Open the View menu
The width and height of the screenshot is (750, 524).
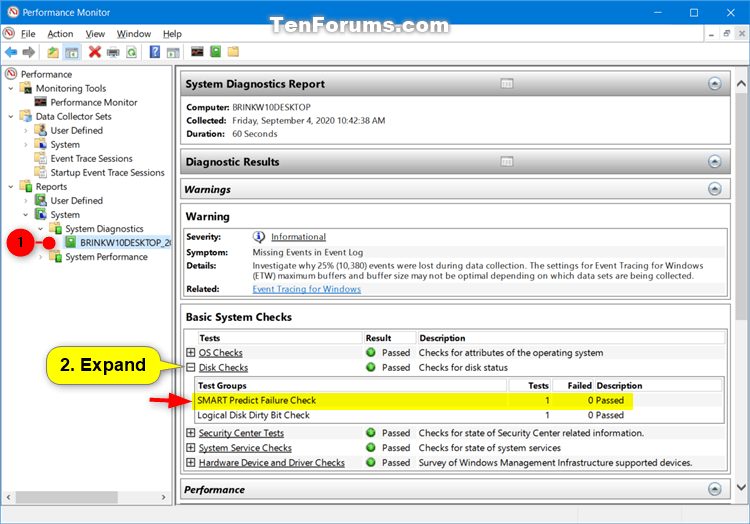tap(95, 34)
